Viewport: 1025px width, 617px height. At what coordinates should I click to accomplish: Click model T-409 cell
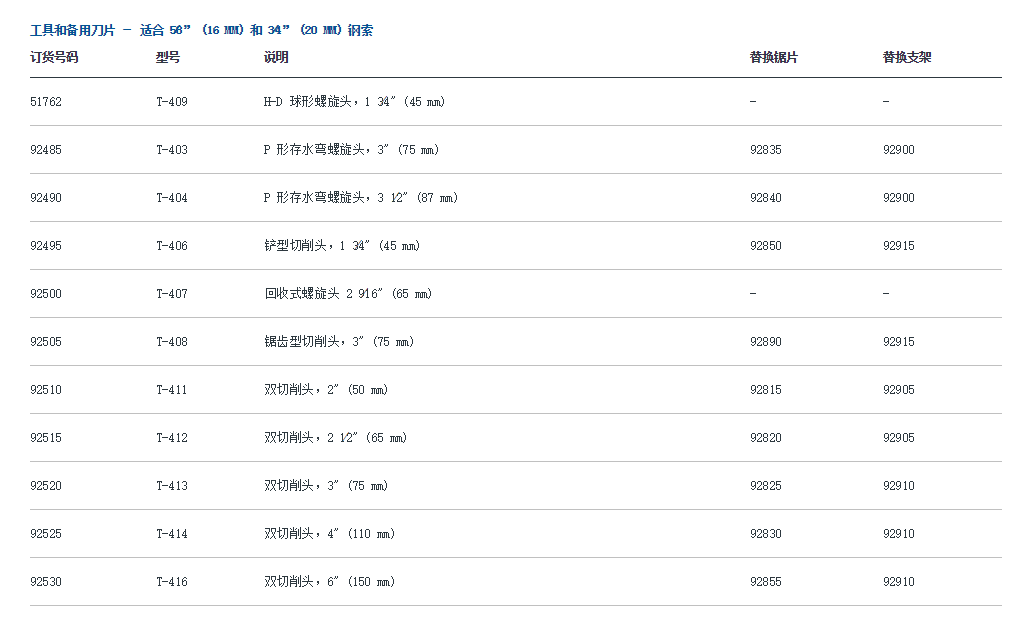pyautogui.click(x=171, y=102)
